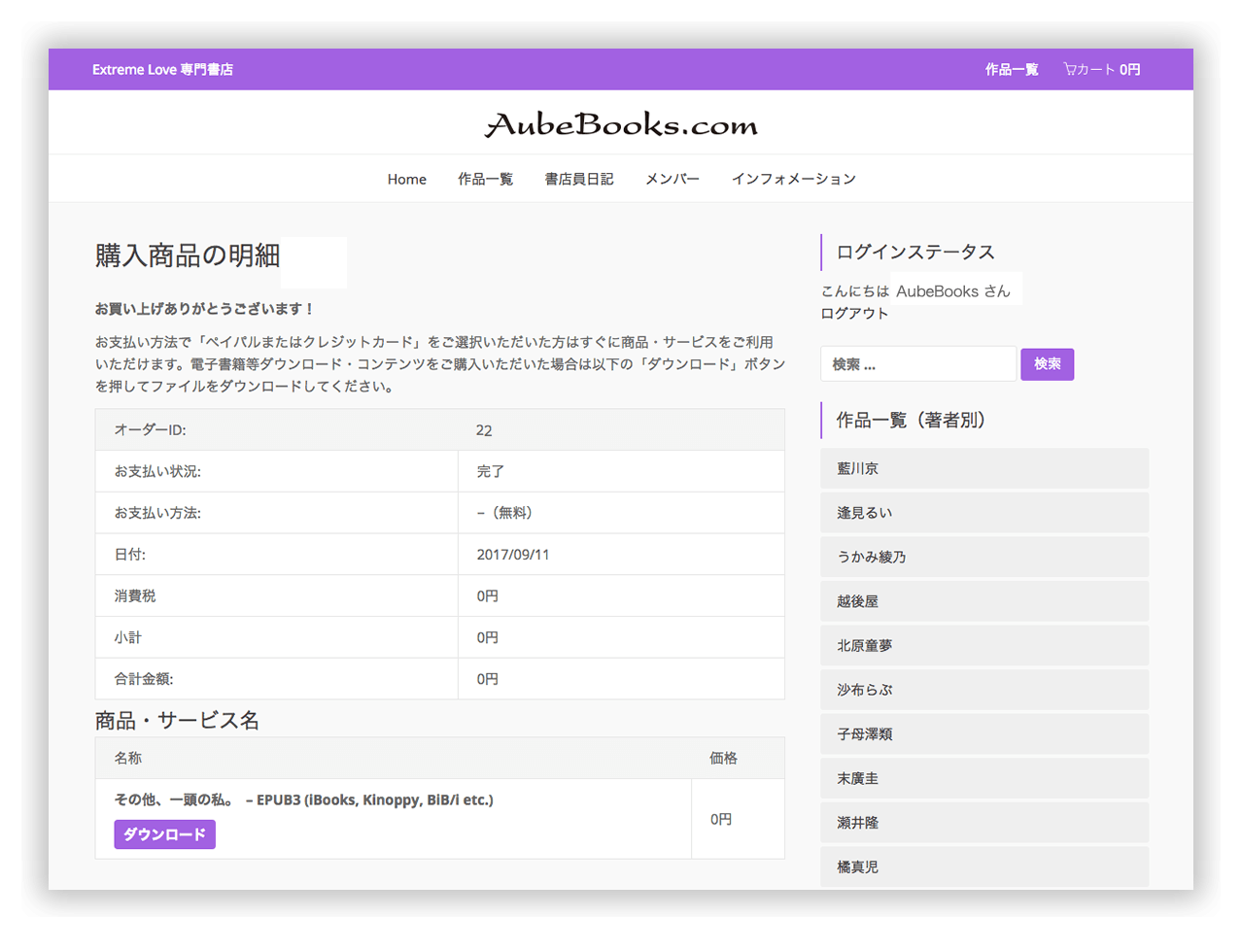
Task: Click the 名称 column header
Action: [128, 758]
